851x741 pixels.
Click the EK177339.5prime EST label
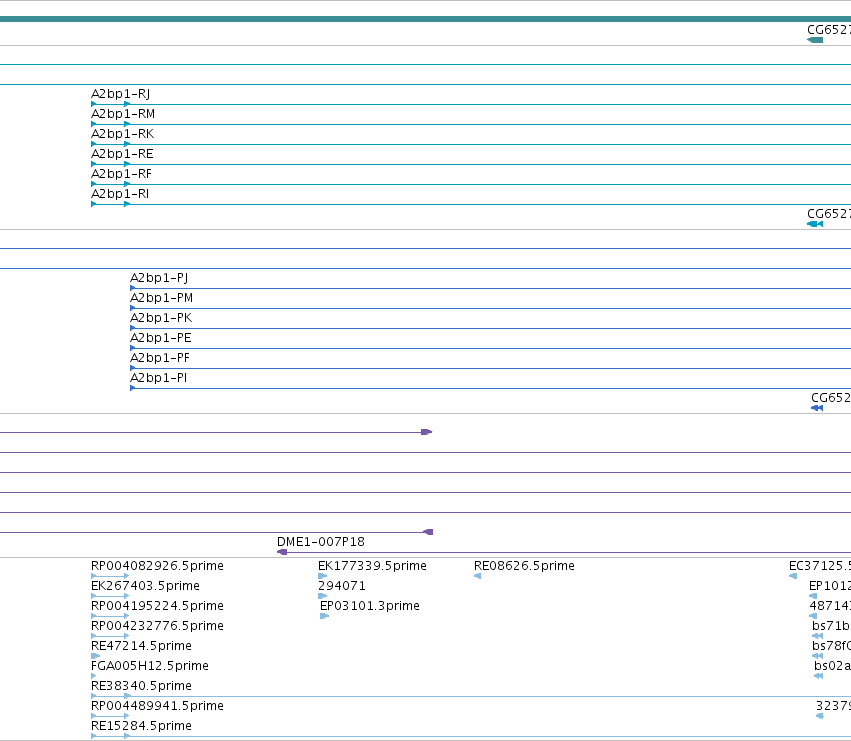372,566
